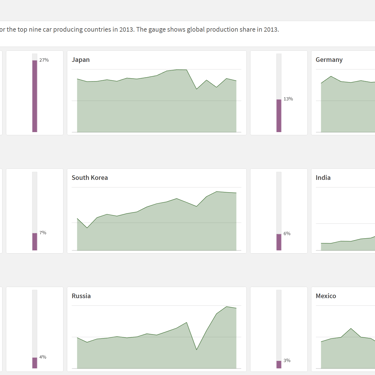The width and height of the screenshot is (375, 375).
Task: Select the India chart title
Action: (323, 178)
